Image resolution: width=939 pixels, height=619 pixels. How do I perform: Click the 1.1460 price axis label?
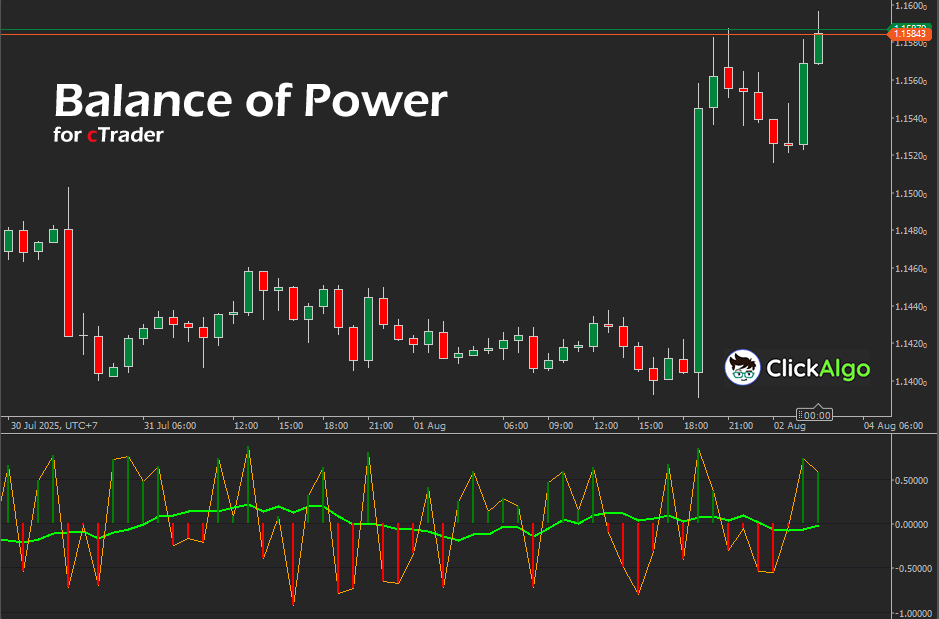pyautogui.click(x=910, y=269)
